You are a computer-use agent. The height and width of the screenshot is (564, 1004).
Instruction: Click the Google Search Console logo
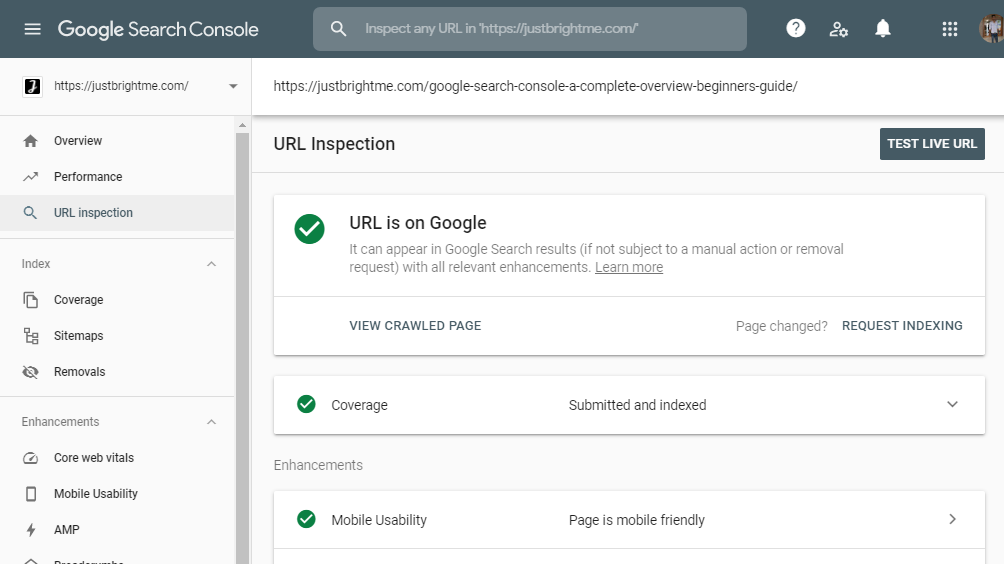tap(158, 29)
